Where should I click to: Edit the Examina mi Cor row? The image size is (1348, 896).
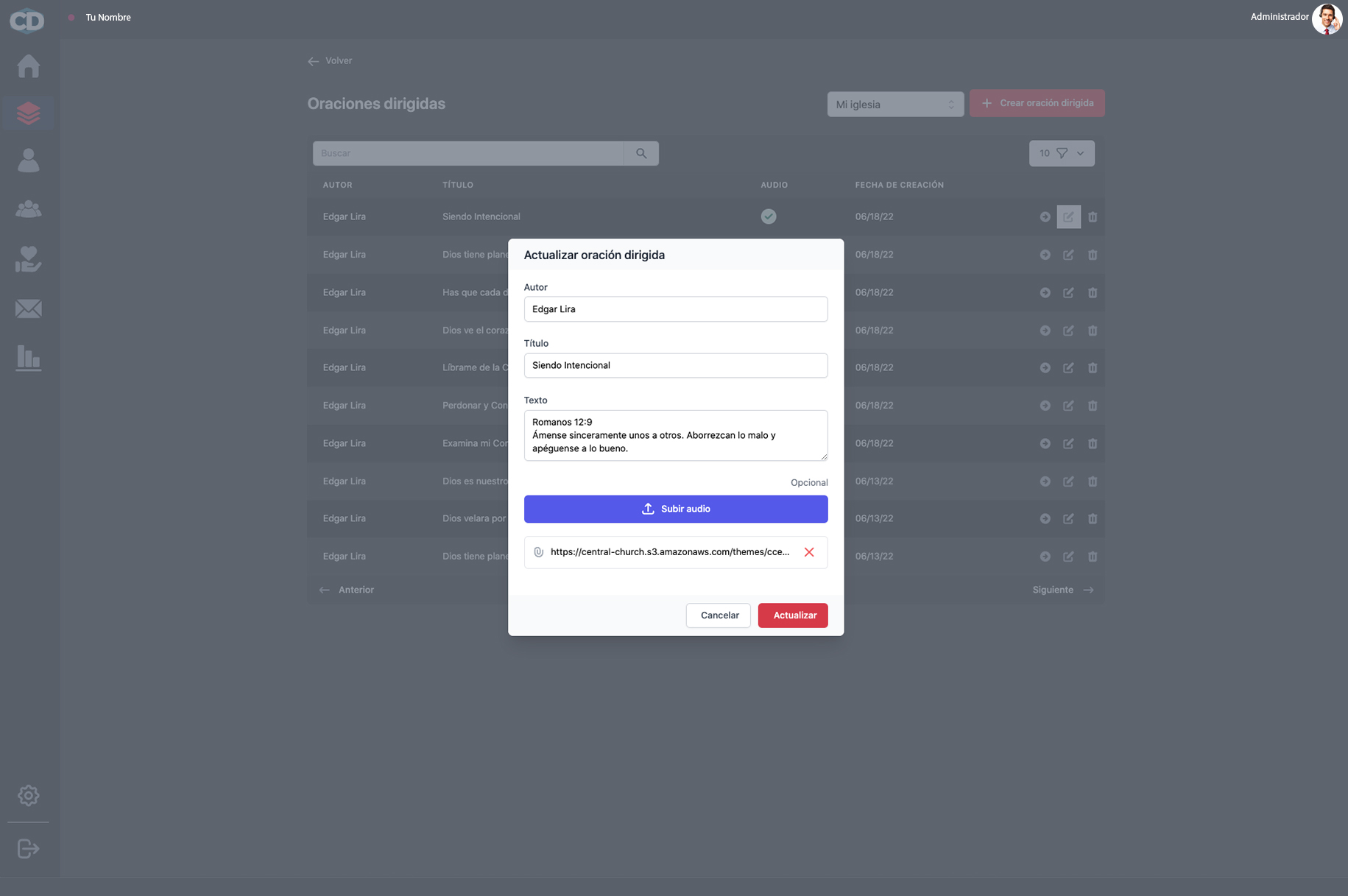(1068, 444)
